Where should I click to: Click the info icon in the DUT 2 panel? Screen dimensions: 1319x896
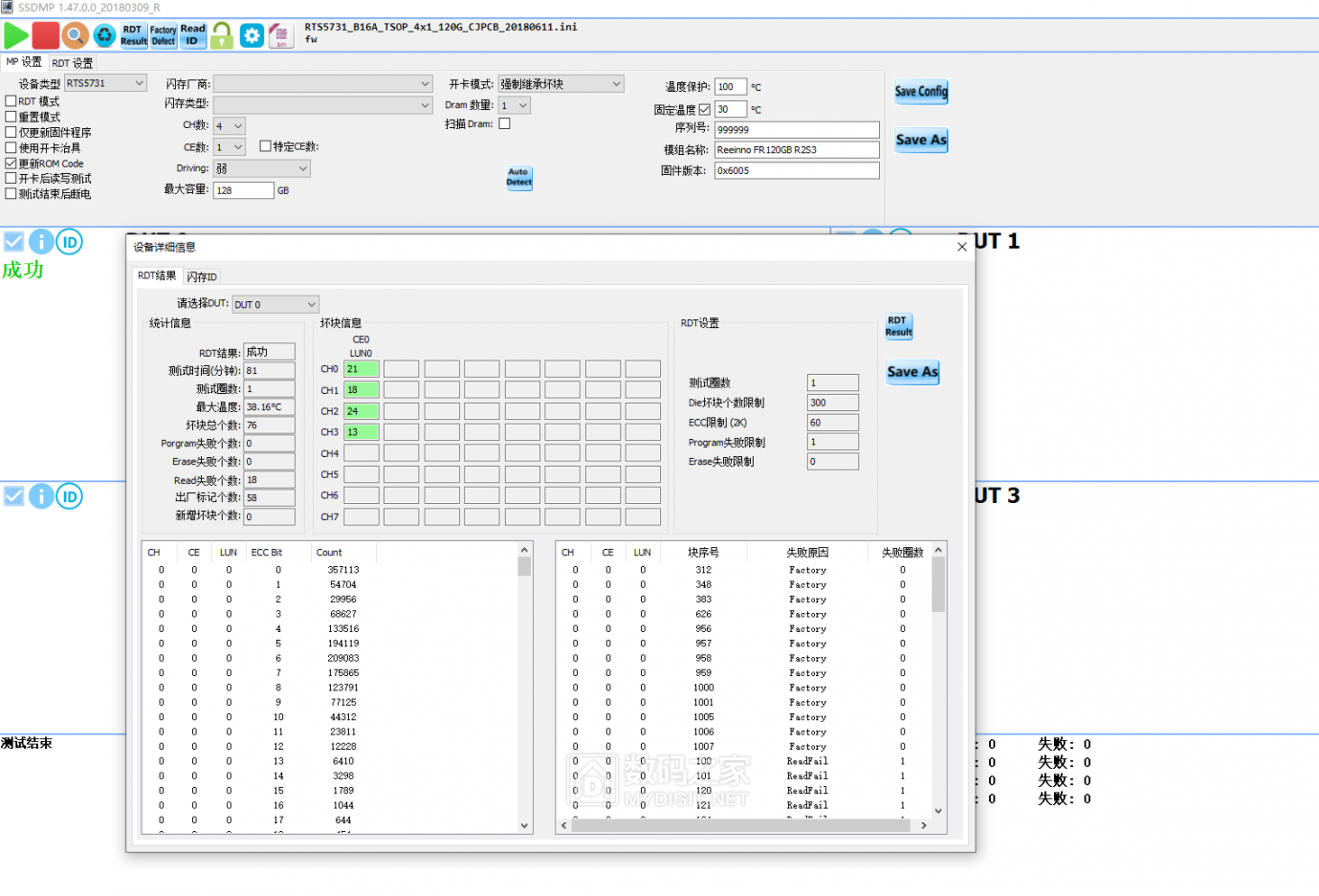click(41, 496)
